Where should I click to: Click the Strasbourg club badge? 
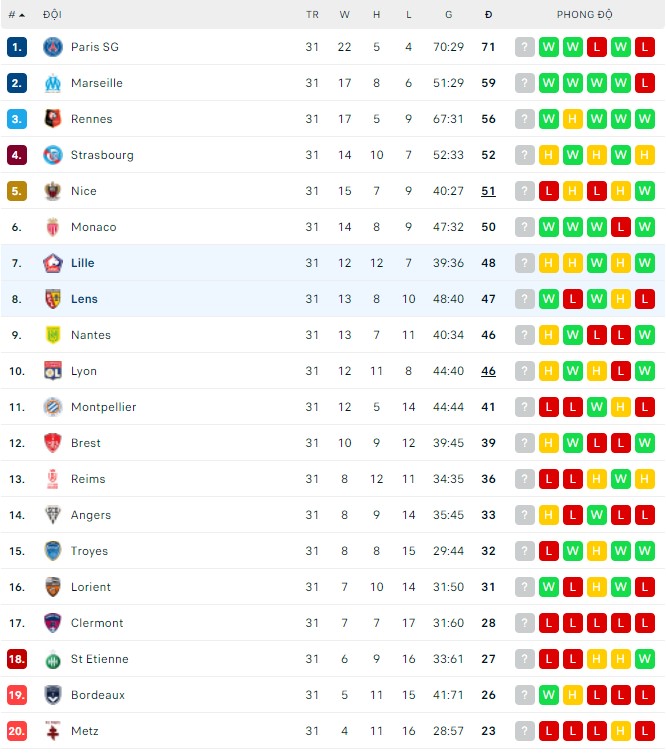(x=53, y=155)
